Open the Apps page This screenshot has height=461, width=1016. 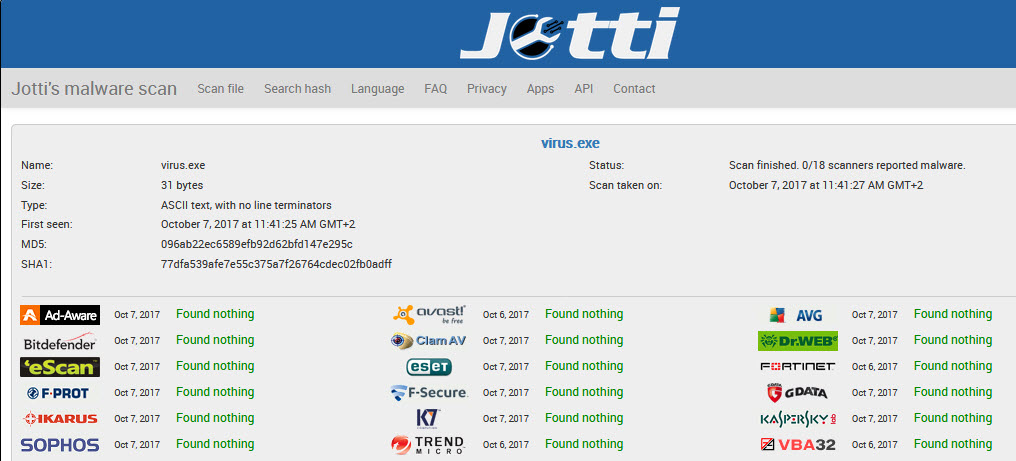(x=540, y=89)
